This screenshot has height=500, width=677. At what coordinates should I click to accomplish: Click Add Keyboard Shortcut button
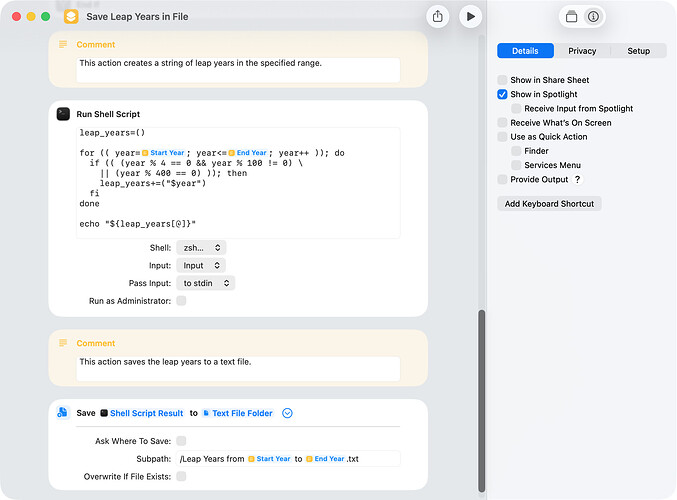(x=549, y=203)
